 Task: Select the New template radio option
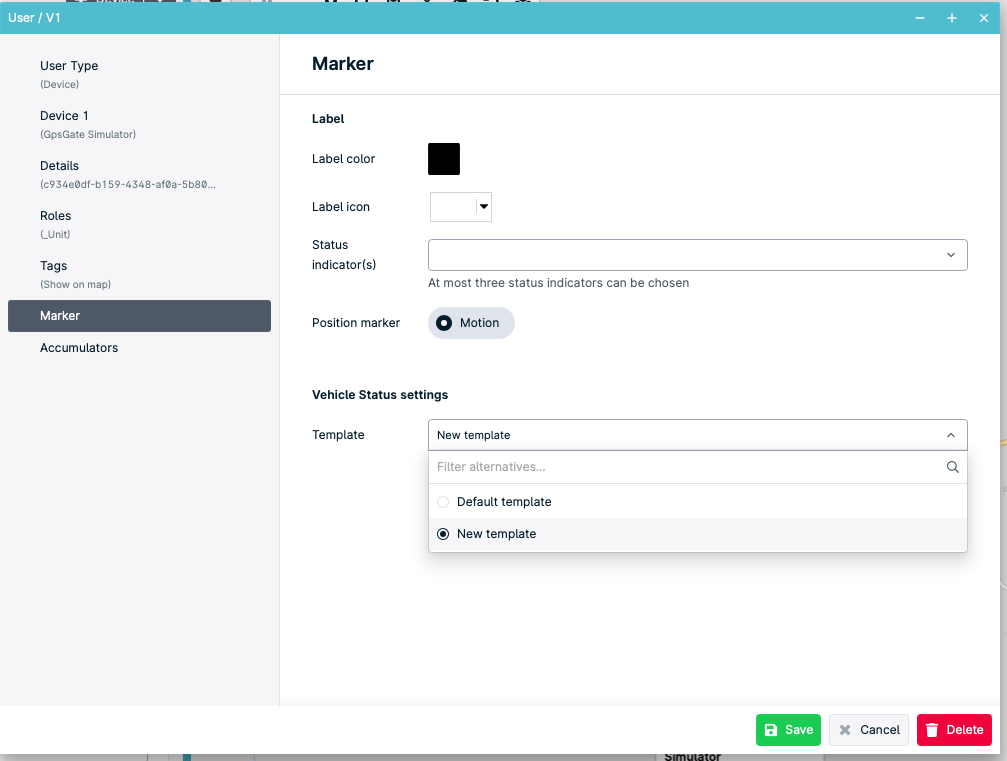coord(697,534)
